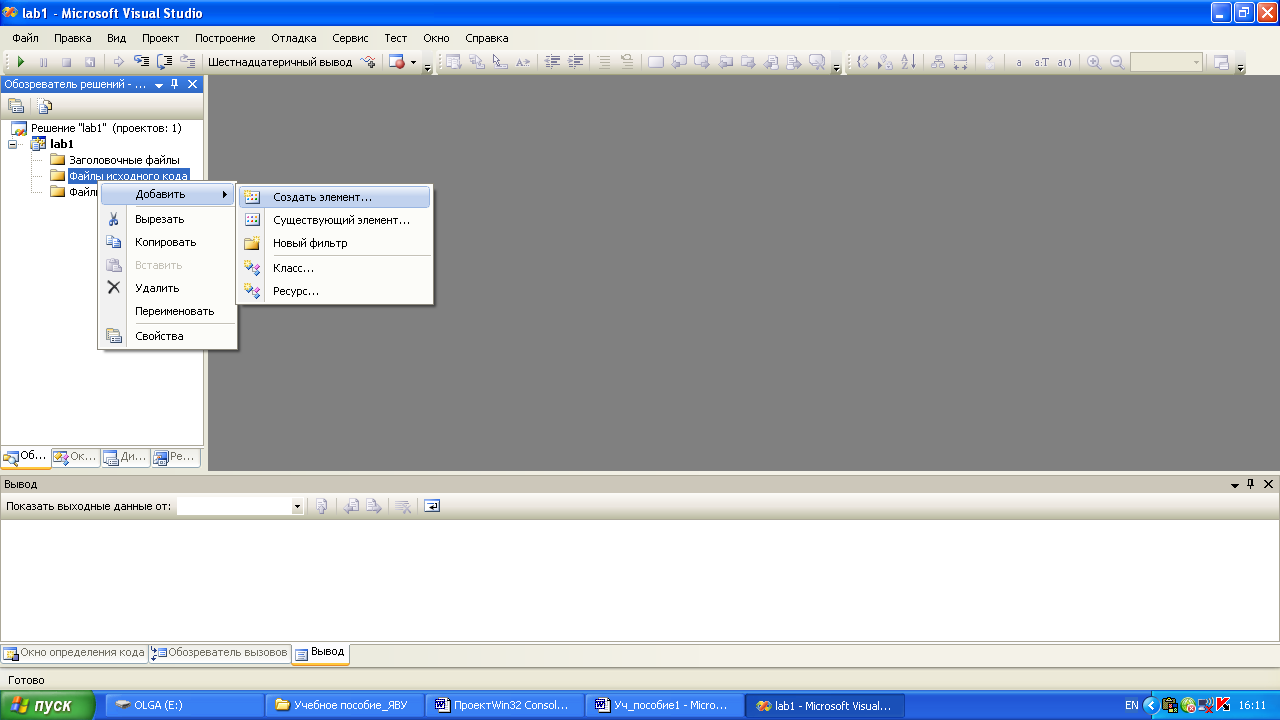Click Show All Files icon in Solution Explorer
The width and height of the screenshot is (1280, 720).
click(x=45, y=106)
